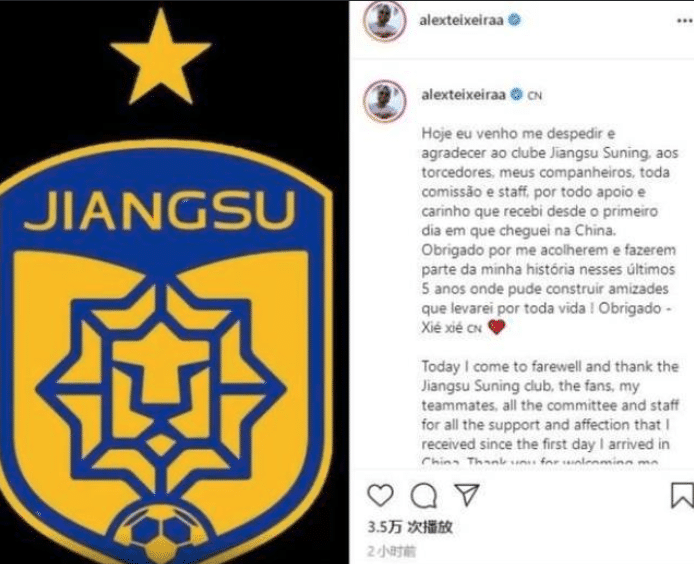Open the caption author's avatar
The image size is (694, 564).
click(x=384, y=101)
